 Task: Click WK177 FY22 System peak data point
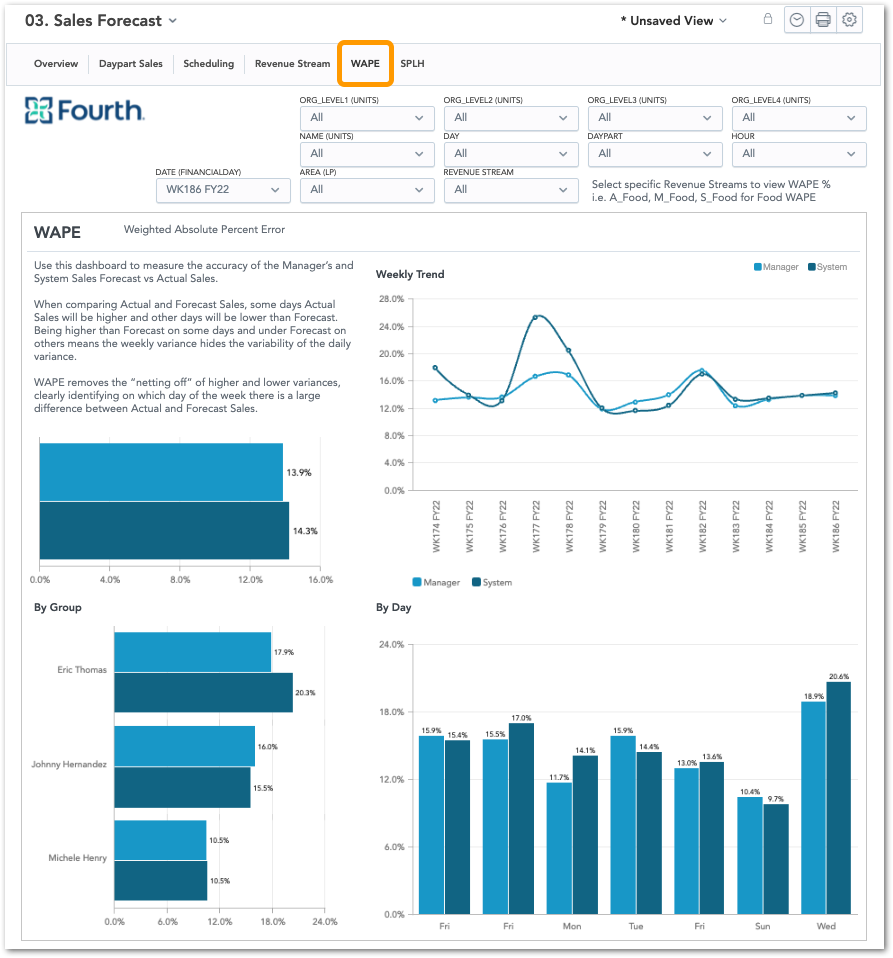[536, 318]
